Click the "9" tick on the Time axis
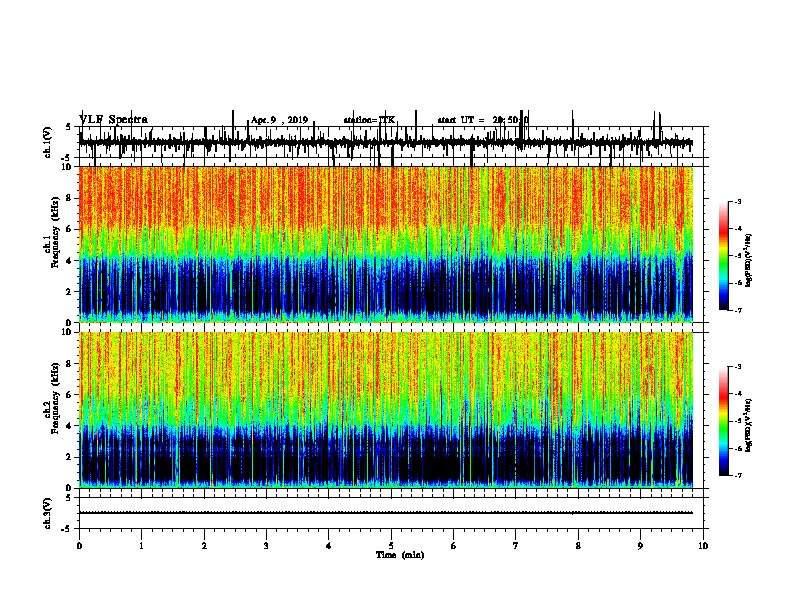The image size is (792, 612). coord(640,546)
